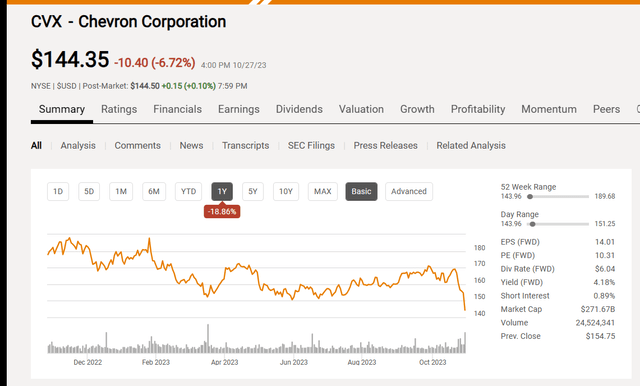View SEC Filings
Image resolution: width=640 pixels, height=386 pixels.
(x=311, y=146)
